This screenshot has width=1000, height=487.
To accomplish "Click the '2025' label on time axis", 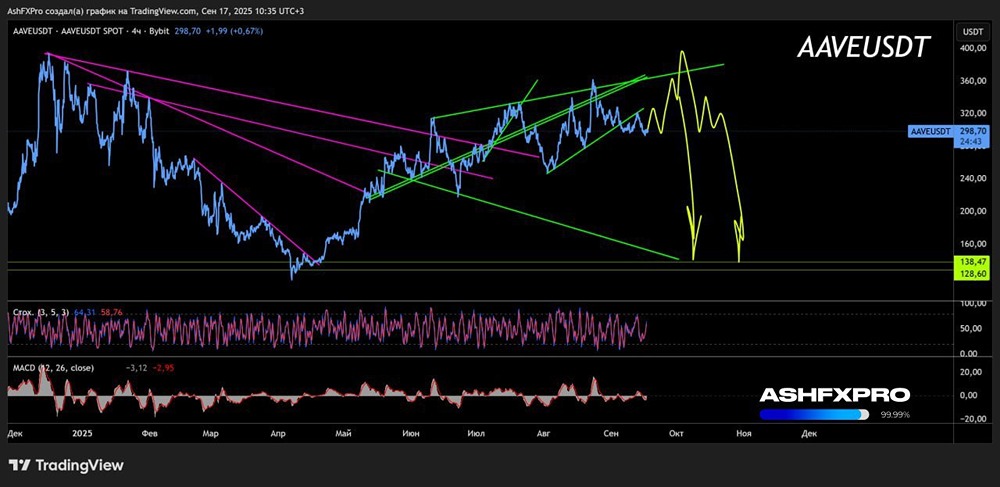I will point(82,434).
